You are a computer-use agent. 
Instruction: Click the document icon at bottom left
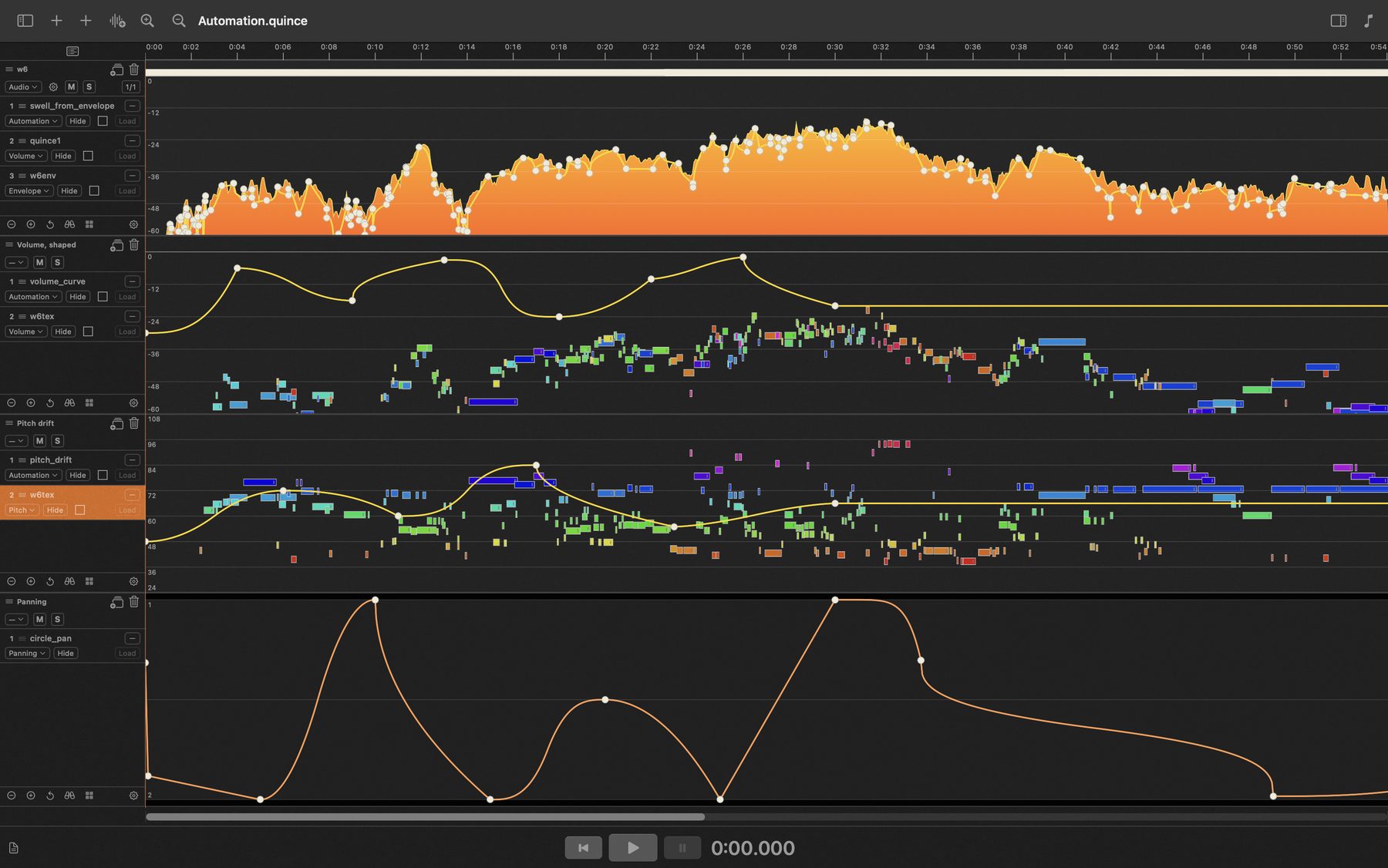pyautogui.click(x=13, y=848)
